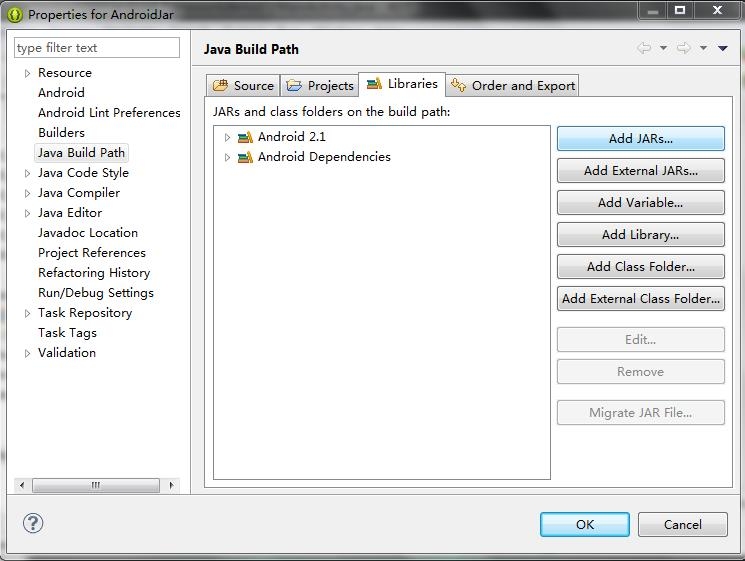Open the forward history dropdown arrow
The width and height of the screenshot is (745, 561).
pos(703,48)
